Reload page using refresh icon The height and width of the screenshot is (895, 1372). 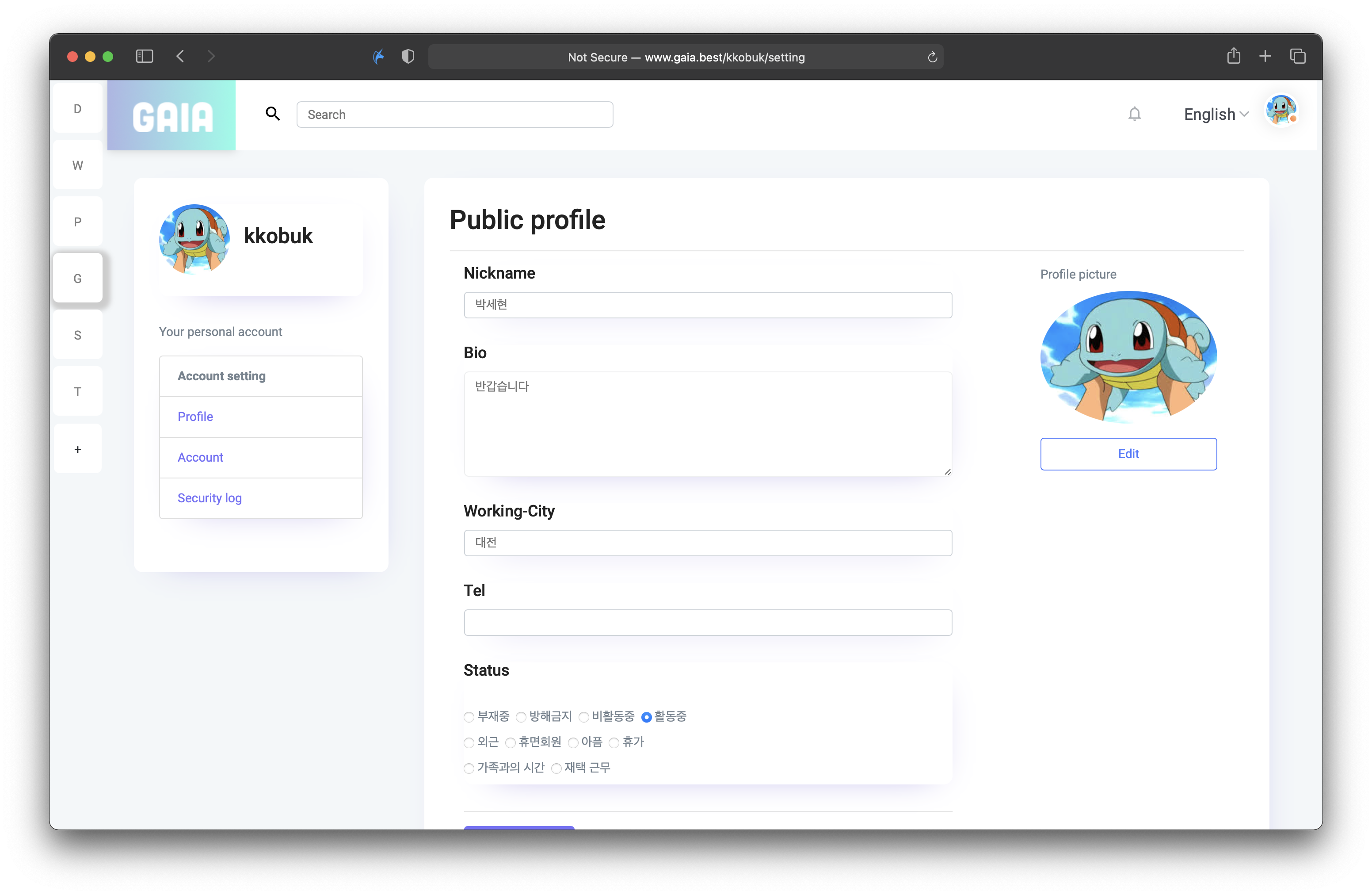click(932, 57)
